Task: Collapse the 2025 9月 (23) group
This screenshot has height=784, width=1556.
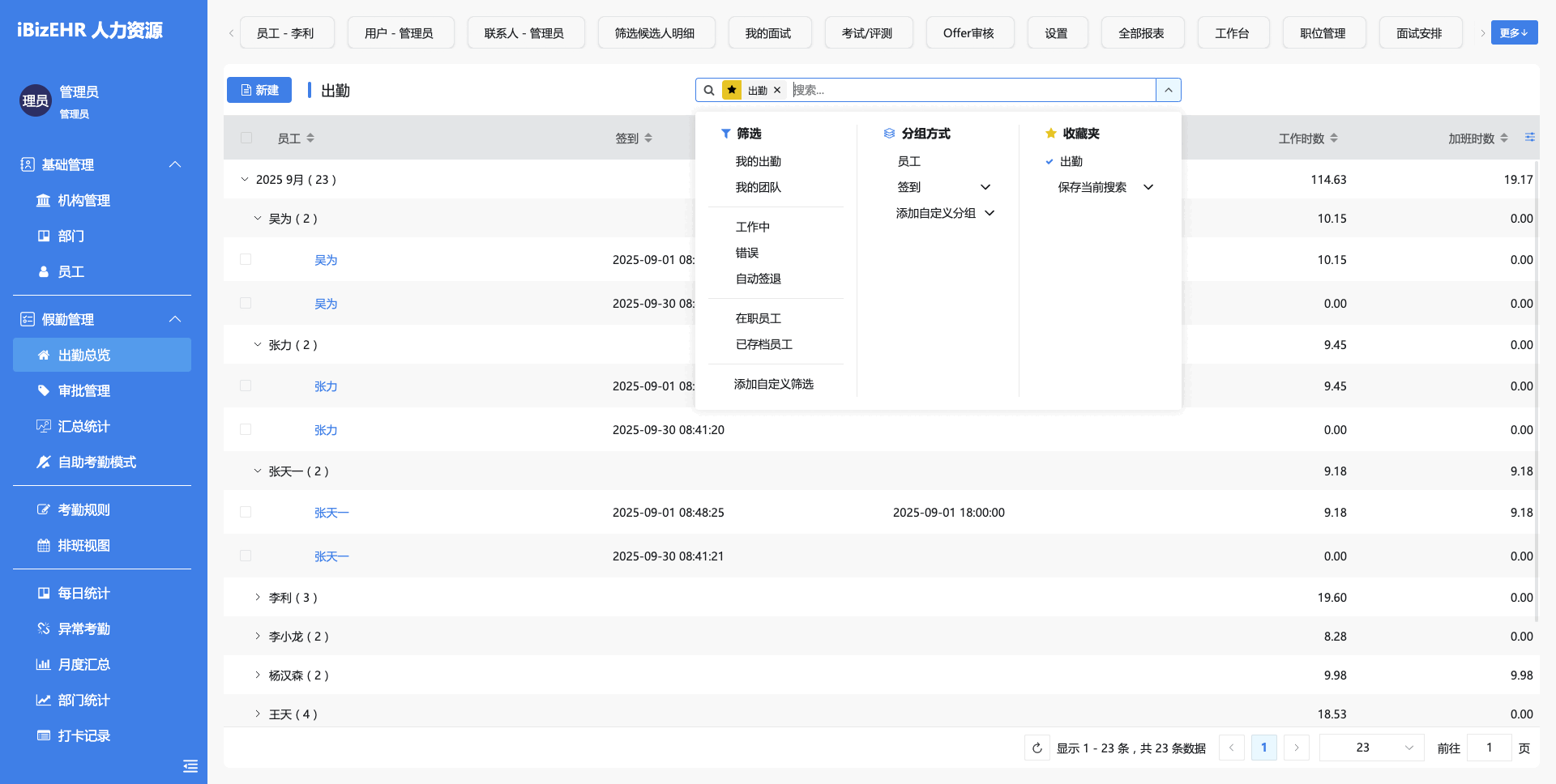Action: (x=245, y=180)
